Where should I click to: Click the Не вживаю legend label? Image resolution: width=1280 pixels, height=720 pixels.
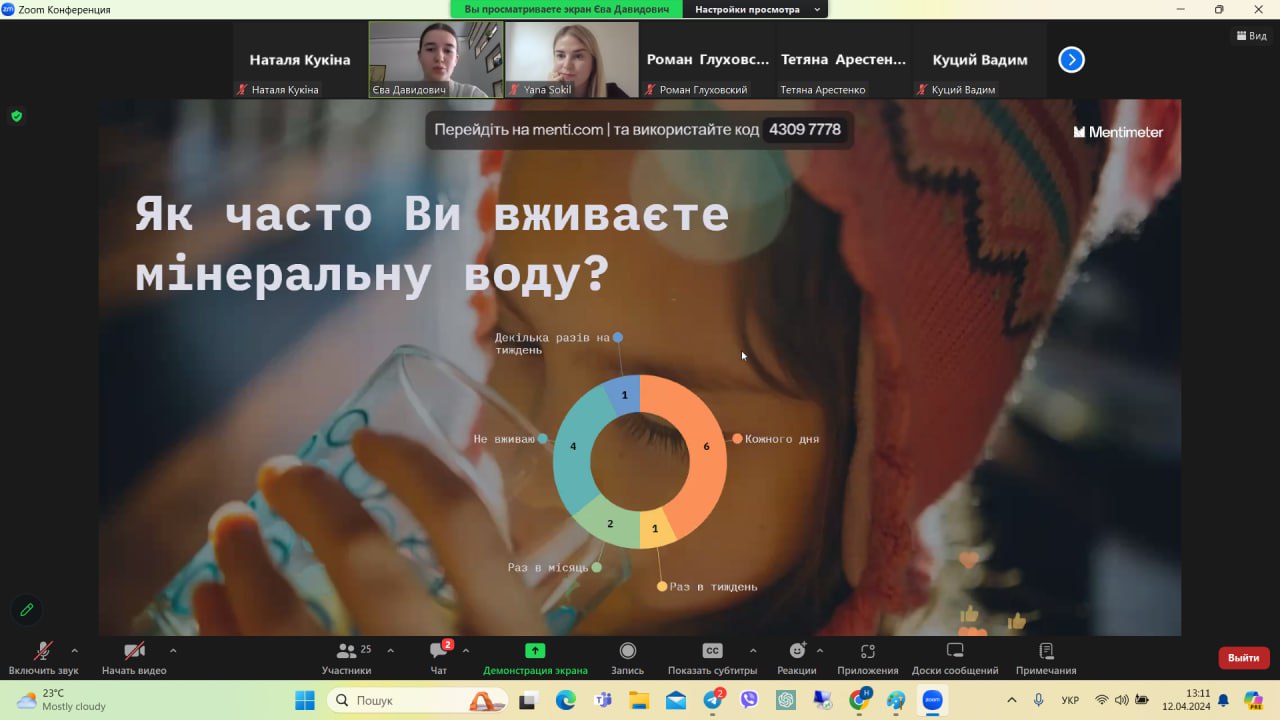(x=504, y=439)
